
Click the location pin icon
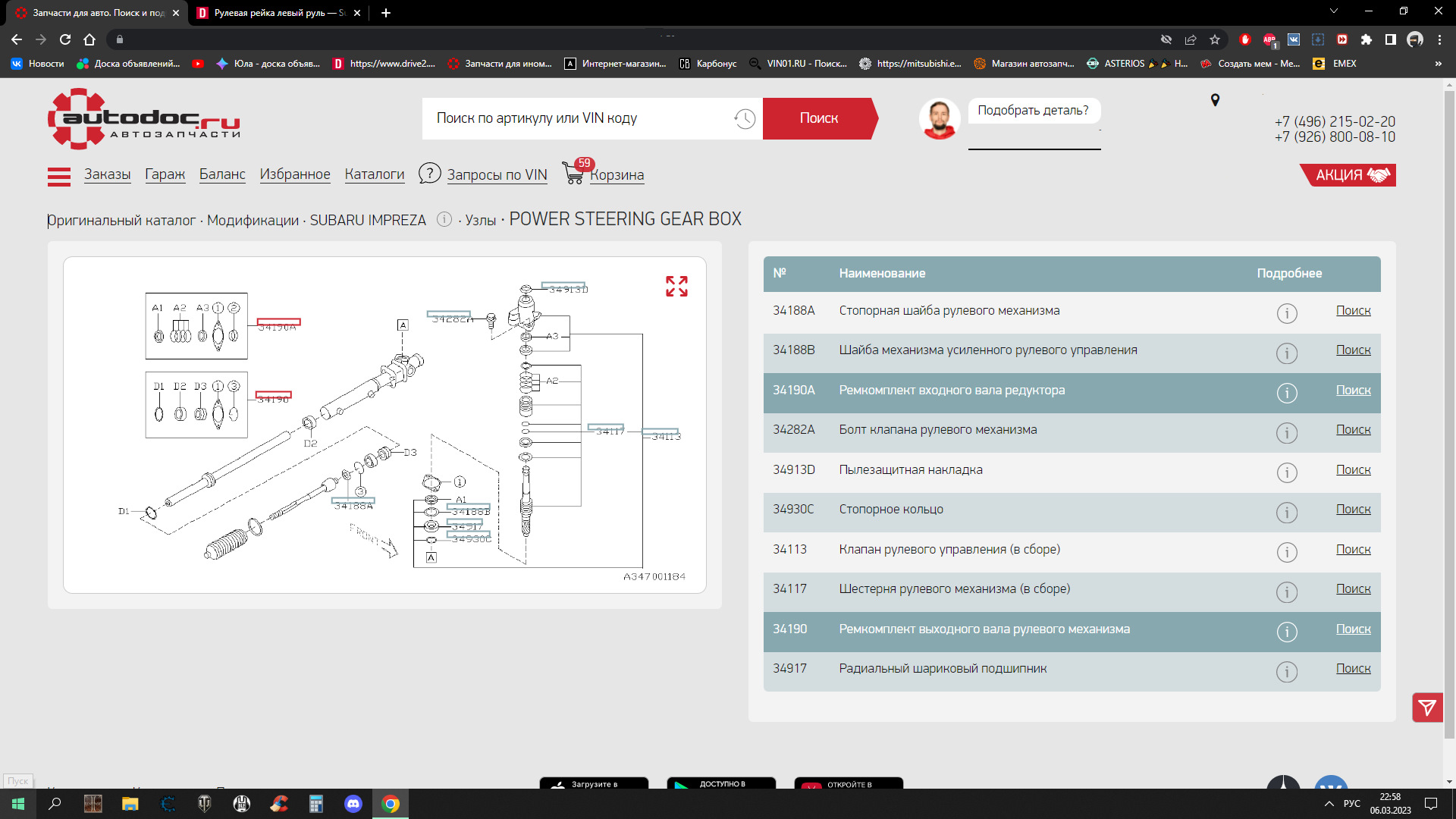point(1215,100)
